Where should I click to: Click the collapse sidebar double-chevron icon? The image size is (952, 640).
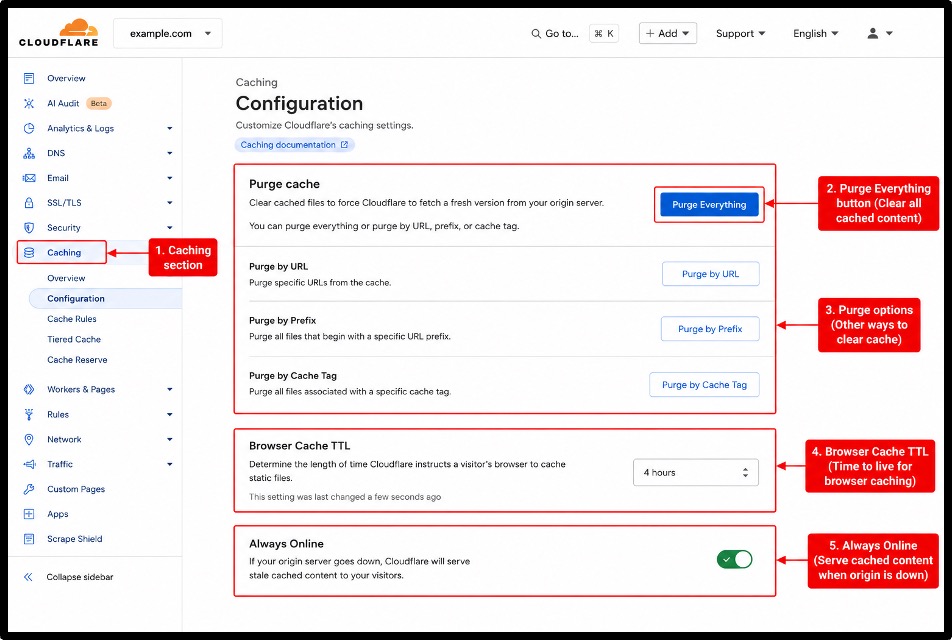(28, 577)
